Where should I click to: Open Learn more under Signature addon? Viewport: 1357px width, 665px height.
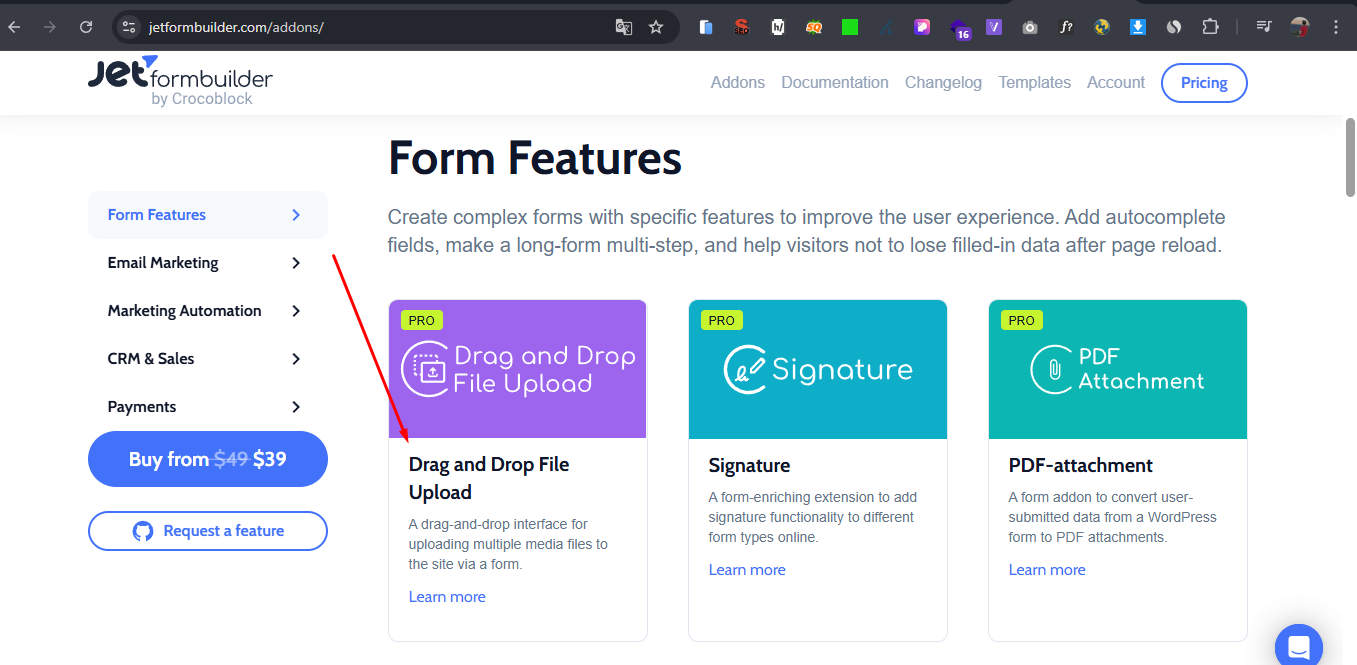pyautogui.click(x=747, y=570)
